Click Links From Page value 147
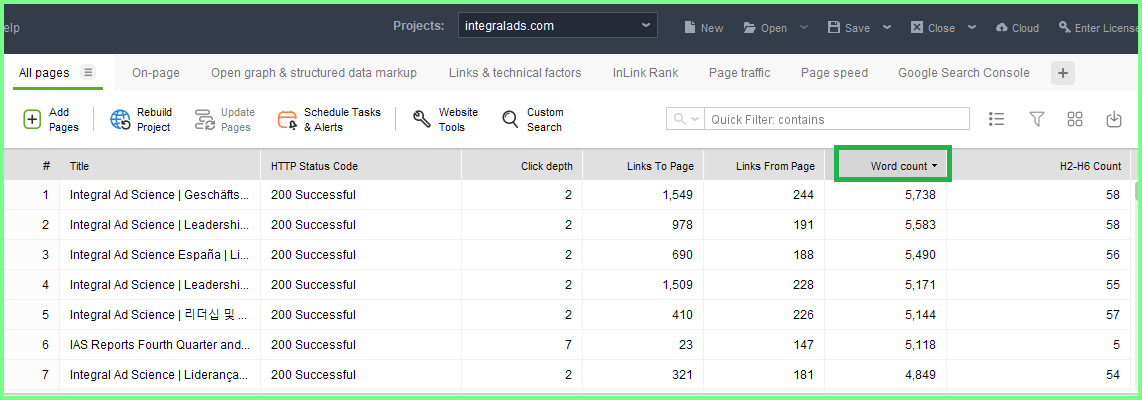The image size is (1142, 400). (804, 345)
